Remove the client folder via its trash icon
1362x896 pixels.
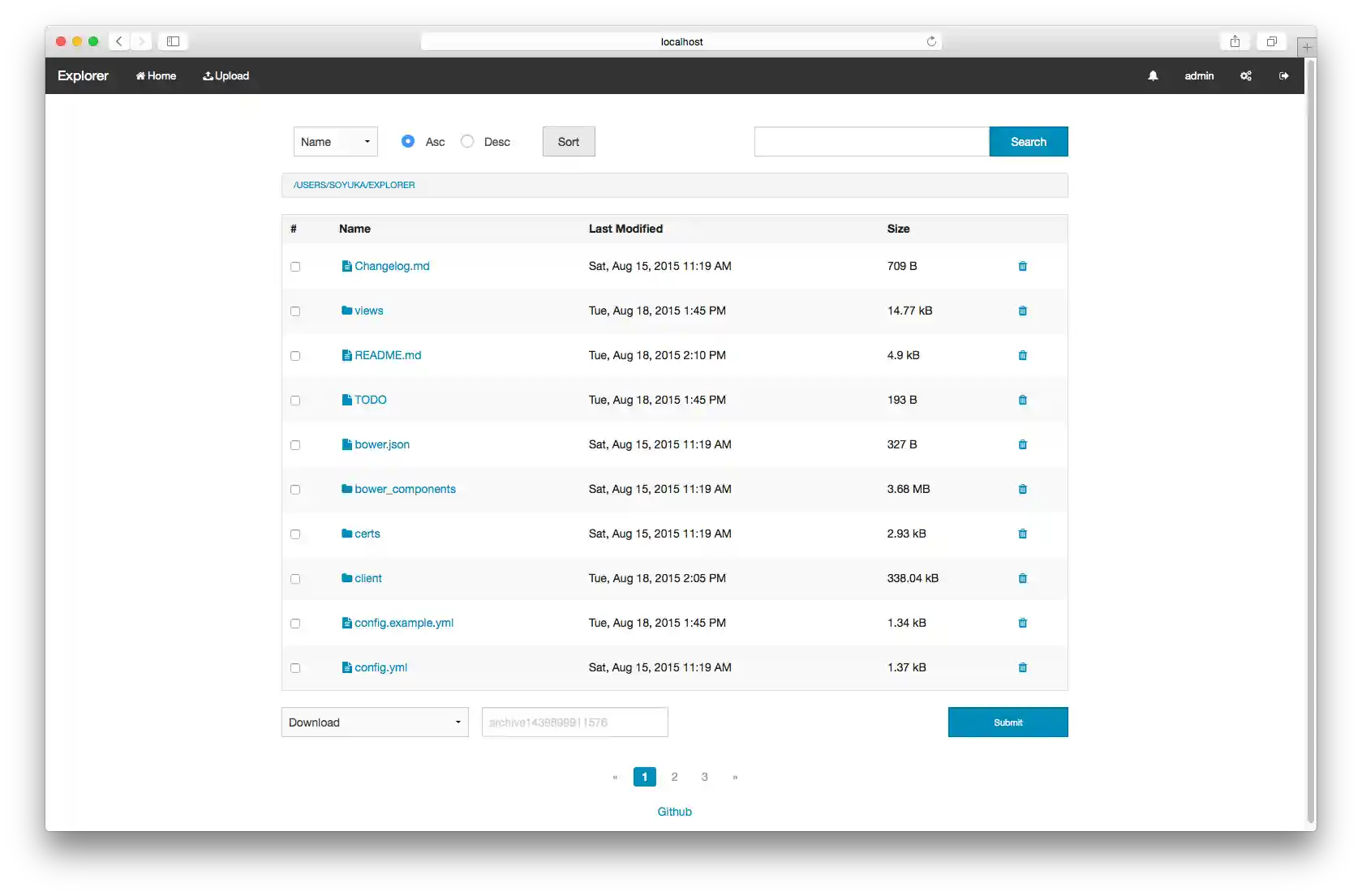(x=1022, y=578)
